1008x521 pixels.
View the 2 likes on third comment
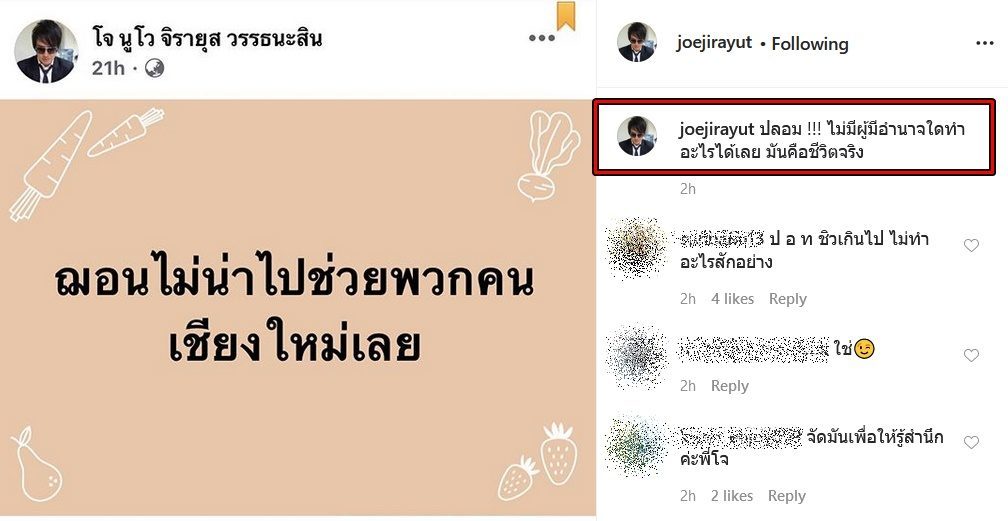click(x=732, y=496)
